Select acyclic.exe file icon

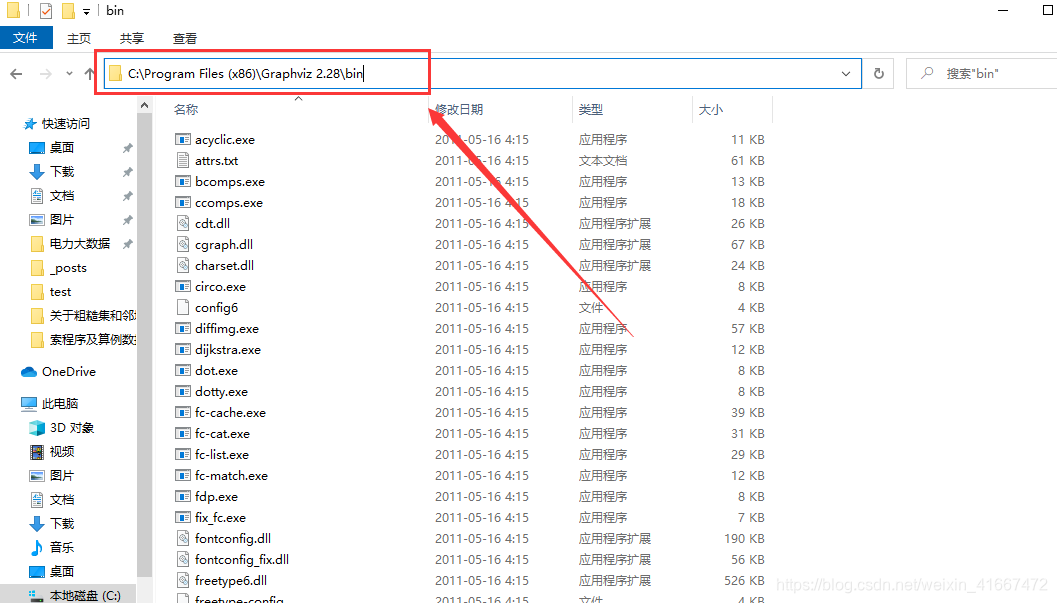[x=183, y=139]
